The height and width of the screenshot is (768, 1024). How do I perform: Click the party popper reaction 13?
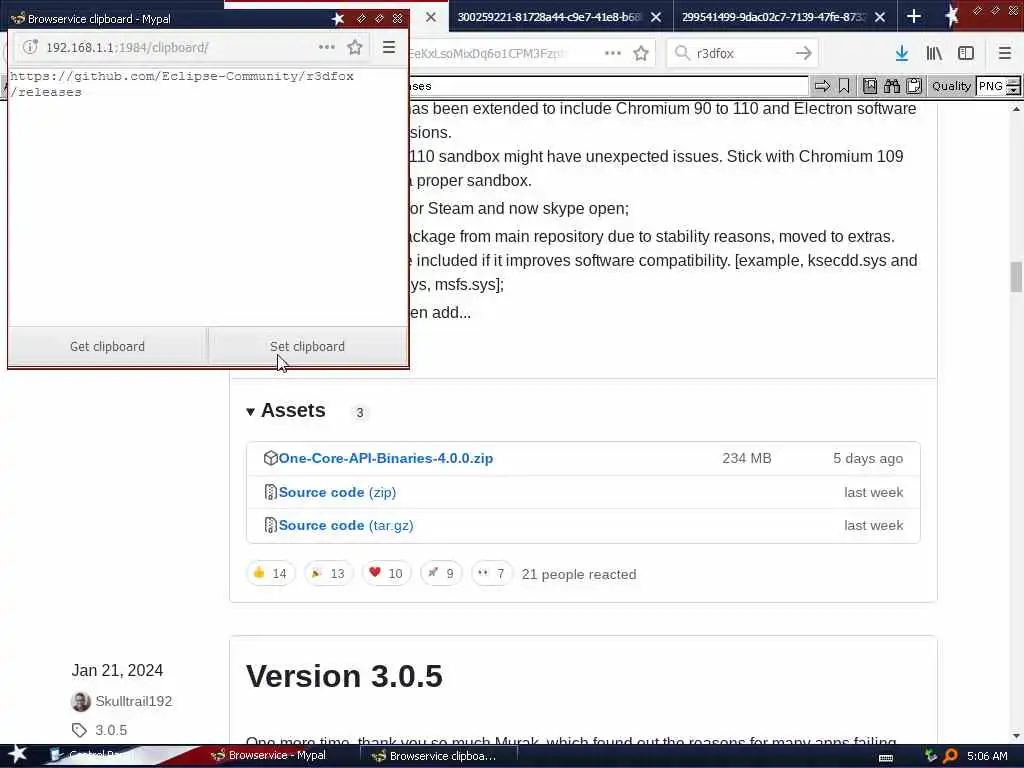[x=328, y=573]
